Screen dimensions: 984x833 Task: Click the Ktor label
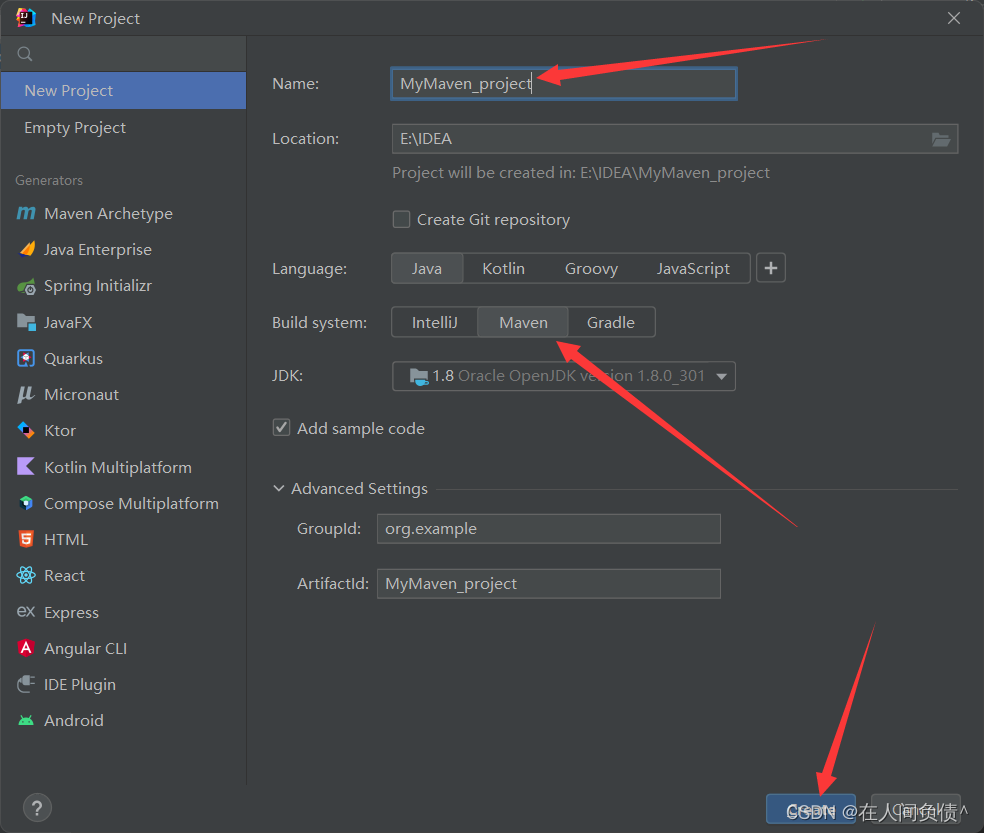(x=60, y=431)
